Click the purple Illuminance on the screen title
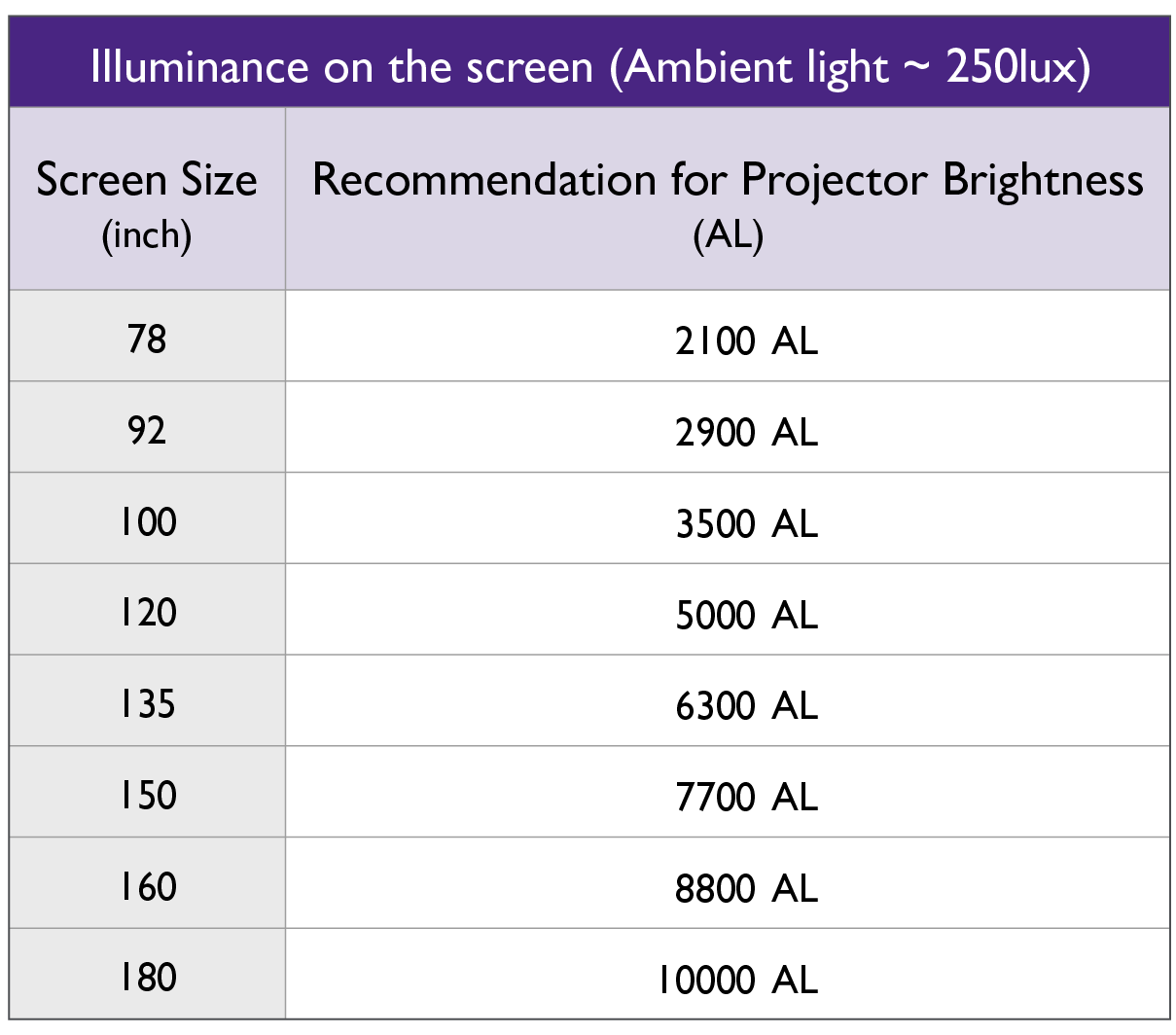This screenshot has width=1176, height=1035. (x=589, y=67)
